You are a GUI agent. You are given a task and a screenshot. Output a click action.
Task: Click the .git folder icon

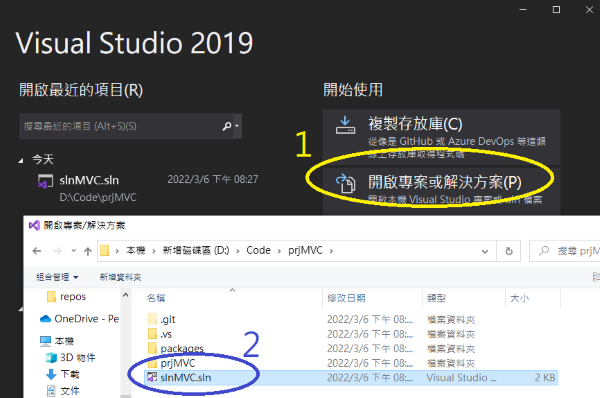(x=152, y=319)
